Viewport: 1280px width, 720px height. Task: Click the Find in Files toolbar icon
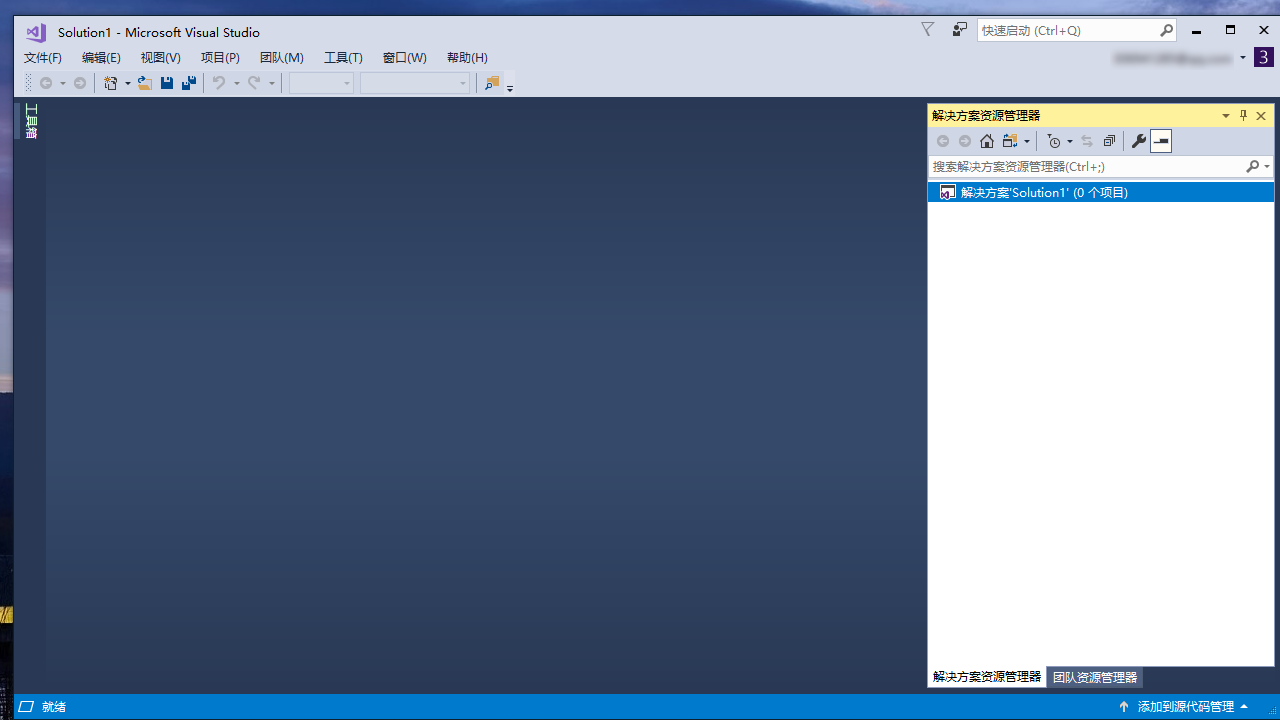(x=490, y=83)
